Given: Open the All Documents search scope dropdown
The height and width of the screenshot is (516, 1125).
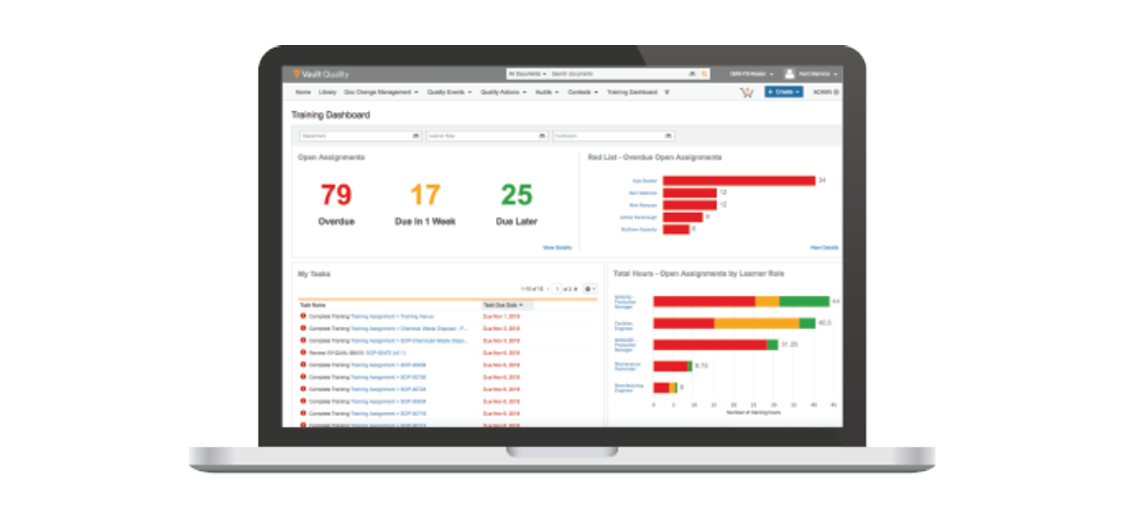Looking at the screenshot, I should pyautogui.click(x=527, y=74).
